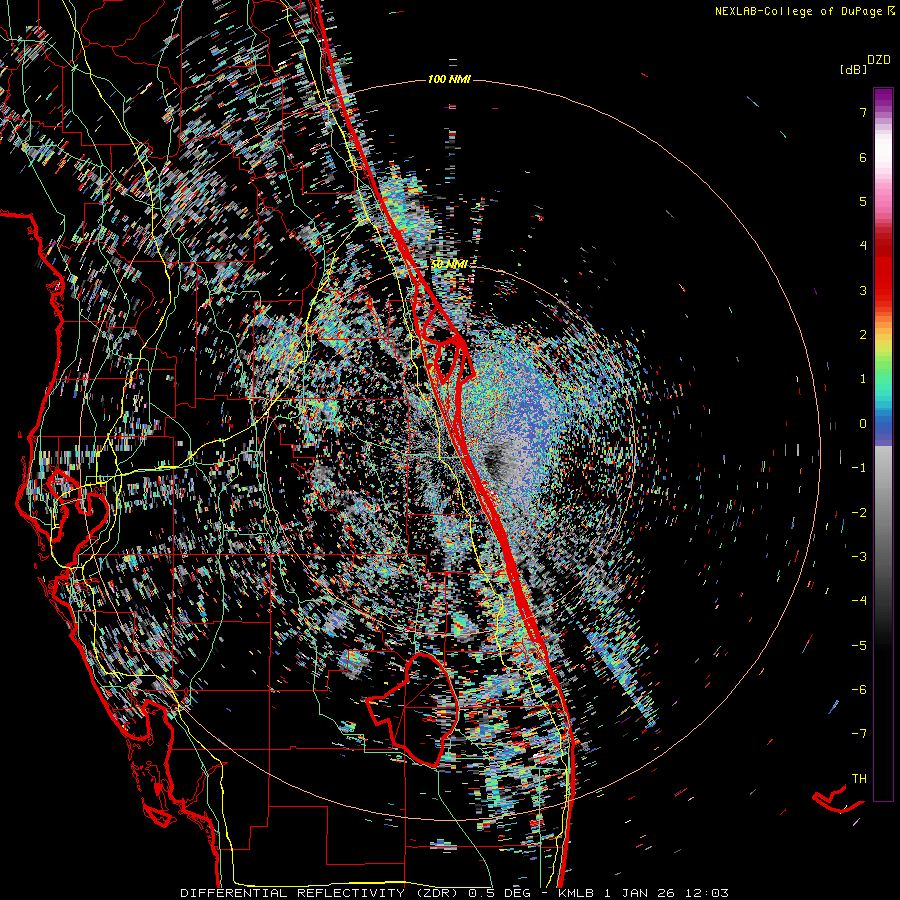This screenshot has height=900, width=900.
Task: Click the "DZD" legend title
Action: (x=879, y=60)
